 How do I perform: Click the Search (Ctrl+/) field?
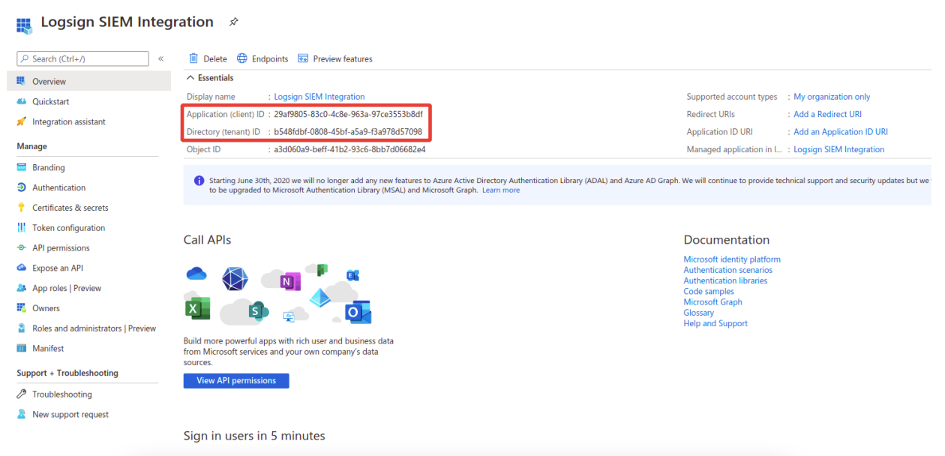click(x=82, y=58)
